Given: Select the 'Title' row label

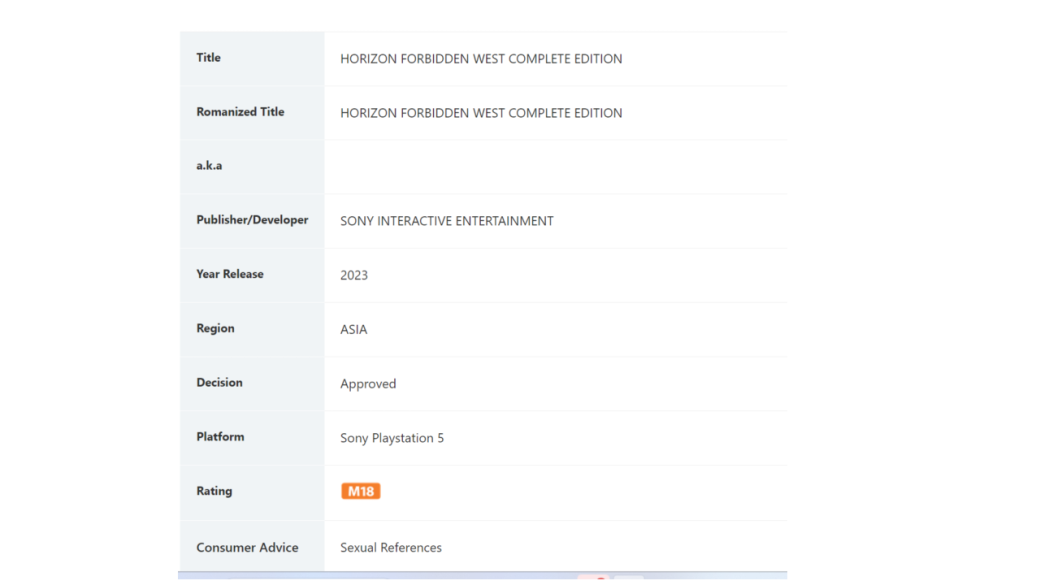Looking at the screenshot, I should pyautogui.click(x=208, y=58).
